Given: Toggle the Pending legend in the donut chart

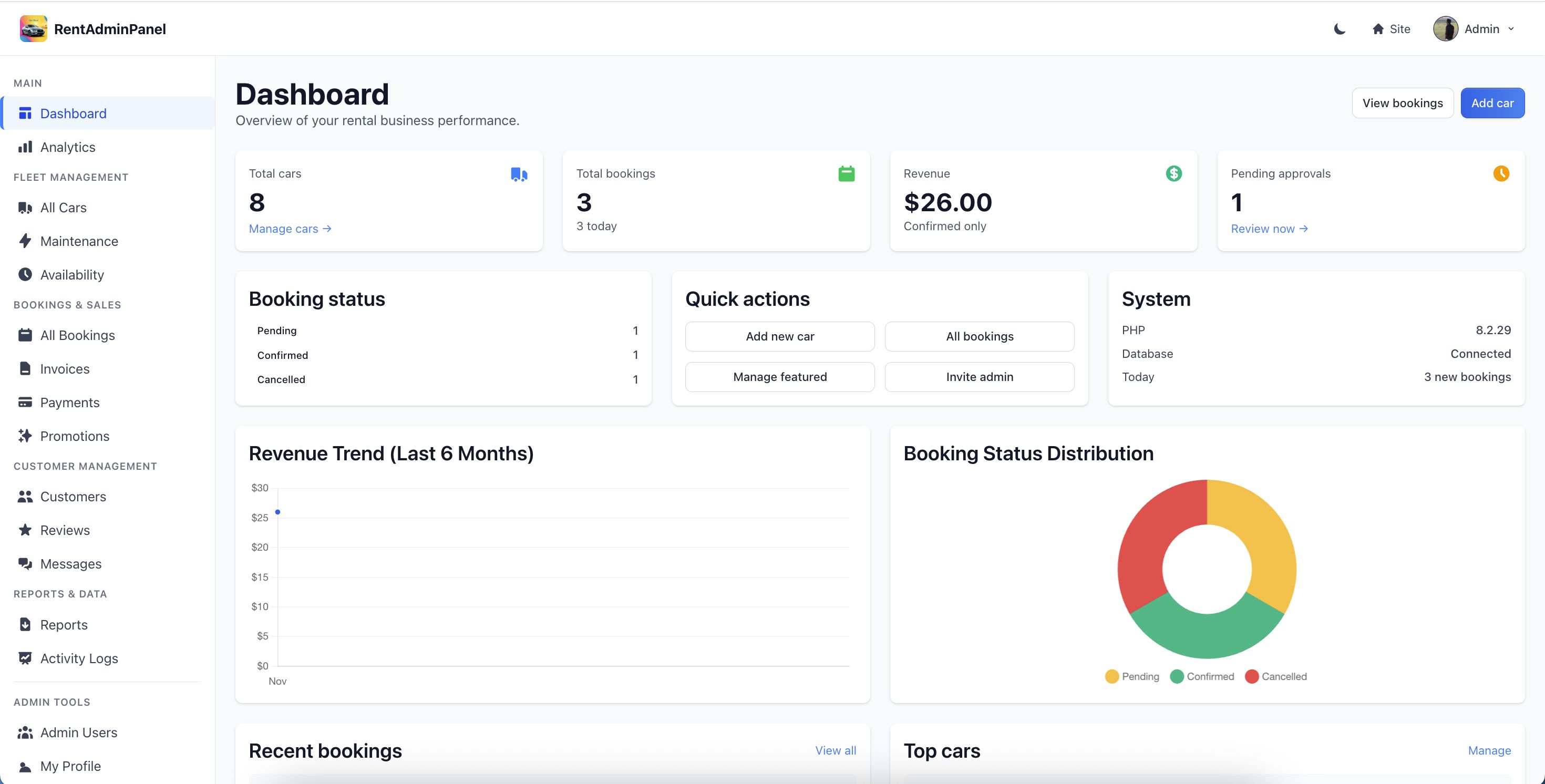Looking at the screenshot, I should click(1132, 677).
